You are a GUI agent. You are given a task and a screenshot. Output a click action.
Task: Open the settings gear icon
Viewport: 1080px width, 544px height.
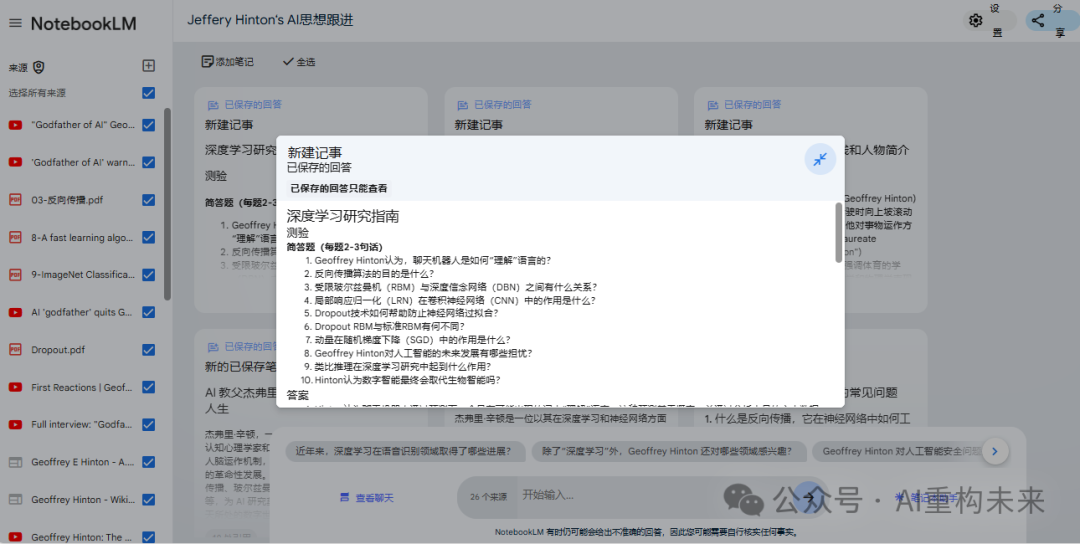click(x=975, y=21)
